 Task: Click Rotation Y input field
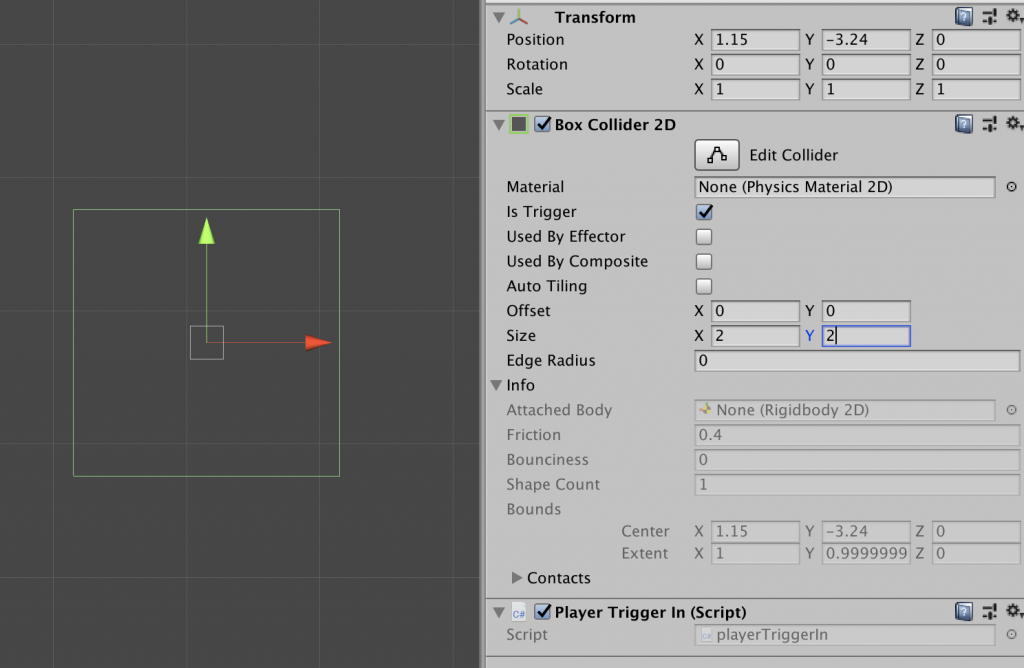click(865, 65)
